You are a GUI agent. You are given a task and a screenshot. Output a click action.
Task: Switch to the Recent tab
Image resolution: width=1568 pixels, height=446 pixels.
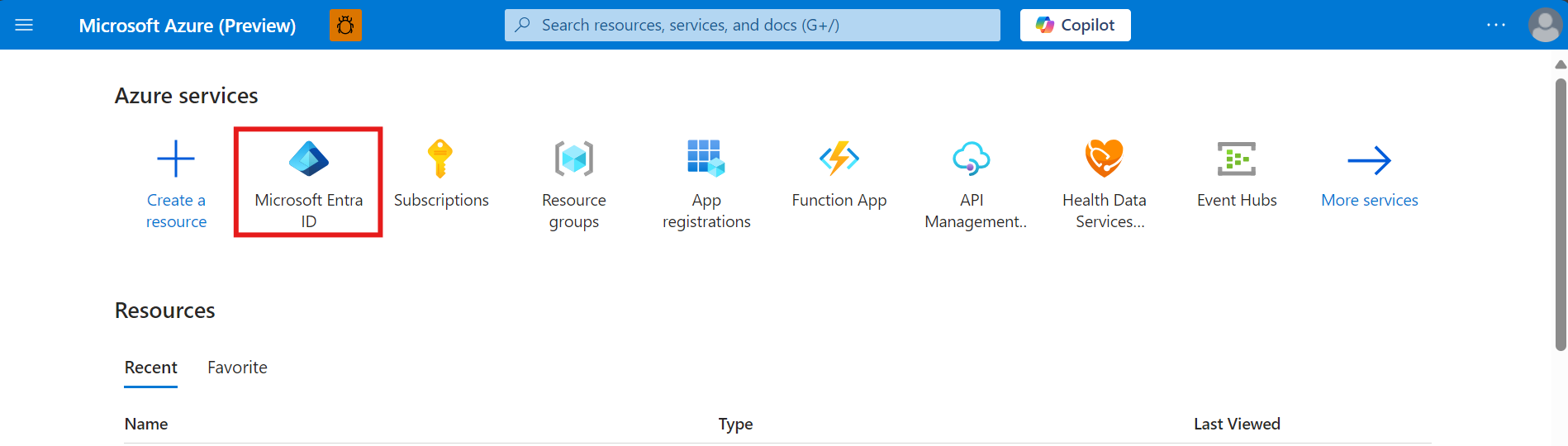tap(151, 368)
